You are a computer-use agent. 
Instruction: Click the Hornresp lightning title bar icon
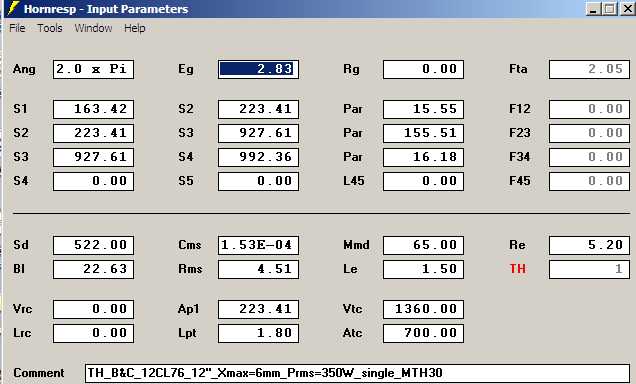(13, 8)
